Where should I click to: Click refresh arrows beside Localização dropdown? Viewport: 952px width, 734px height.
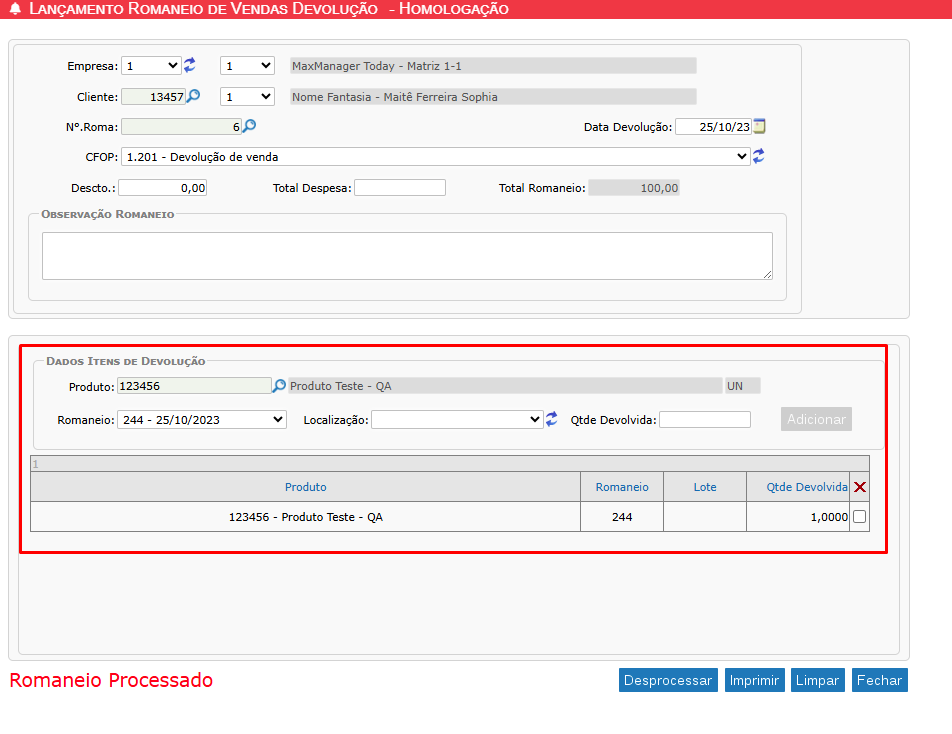click(551, 420)
